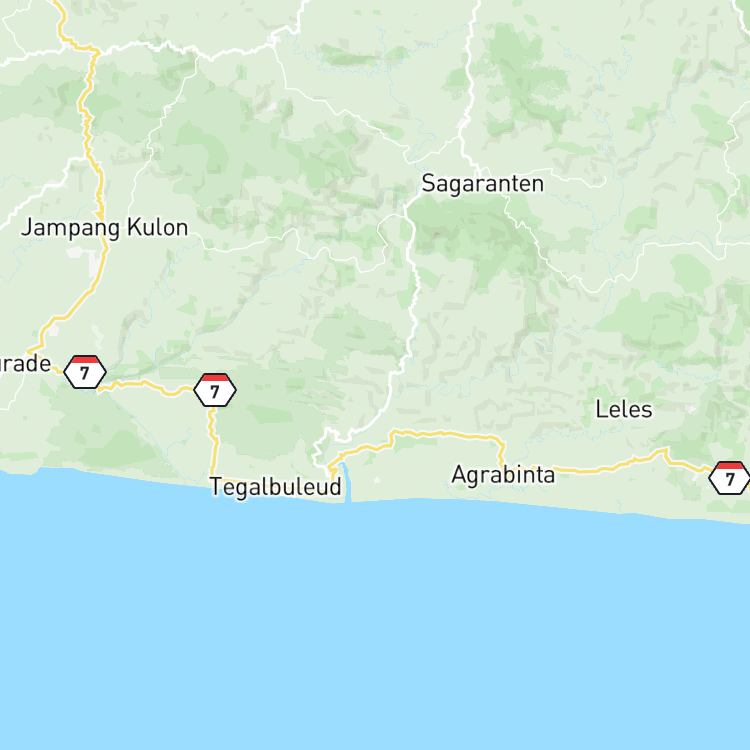This screenshot has width=750, height=750.
Task: Click the route 7 shield beside Surade
Action: coord(85,372)
